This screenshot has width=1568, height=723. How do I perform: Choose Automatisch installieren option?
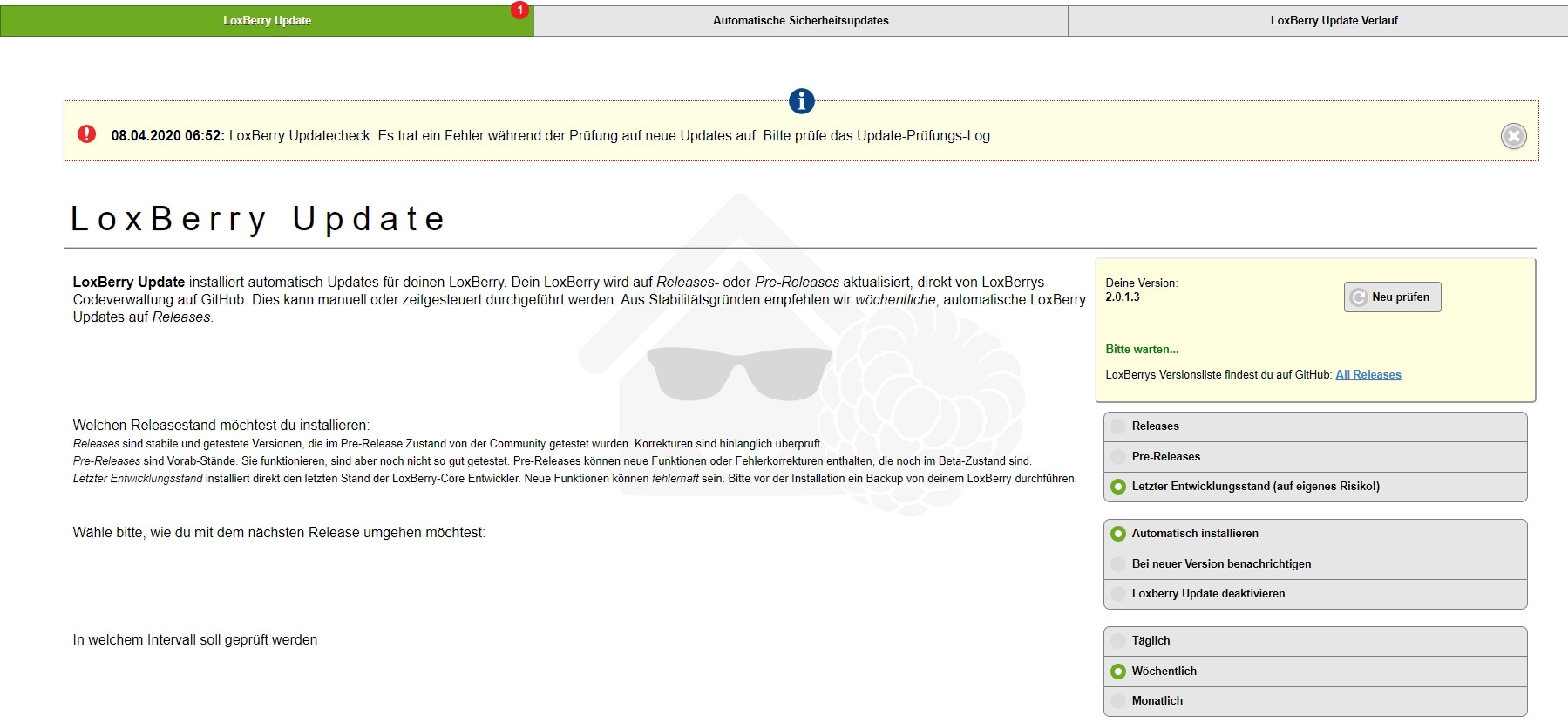[1315, 534]
